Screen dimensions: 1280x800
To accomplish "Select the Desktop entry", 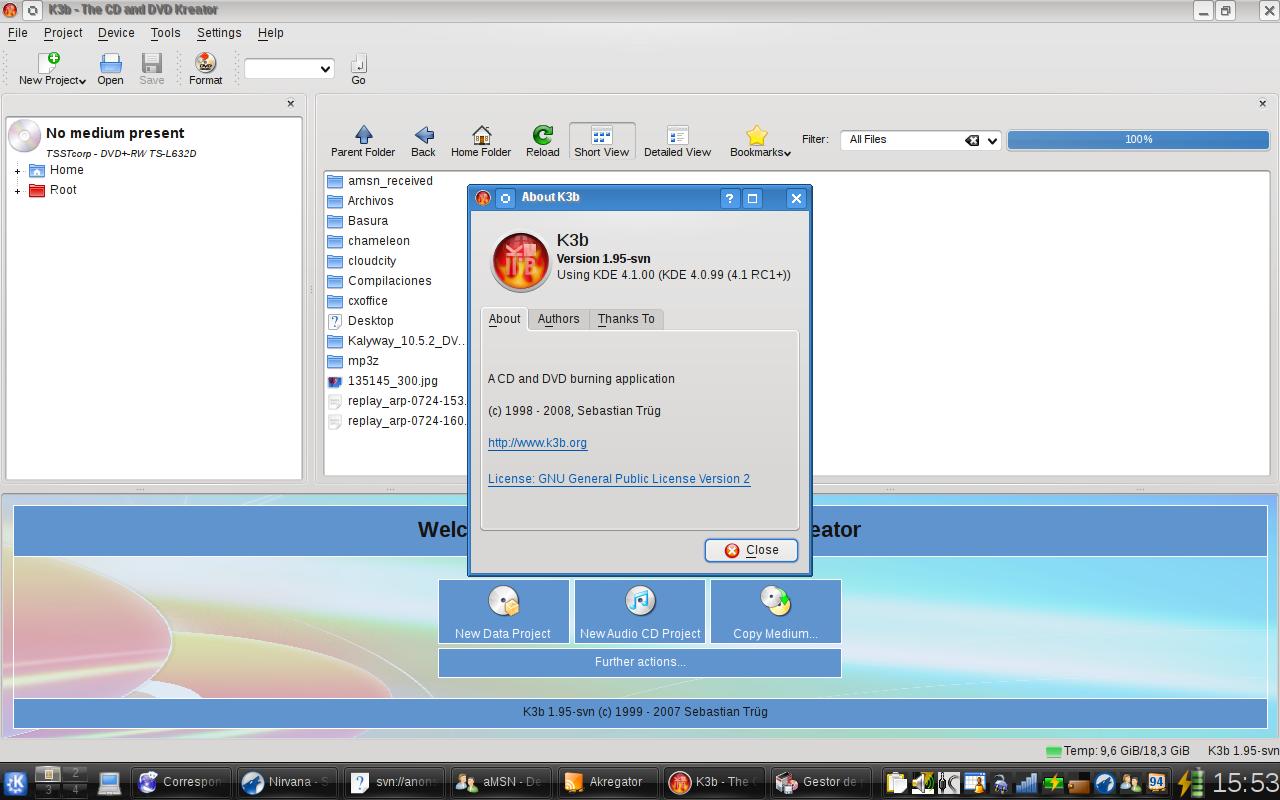I will 361,321.
